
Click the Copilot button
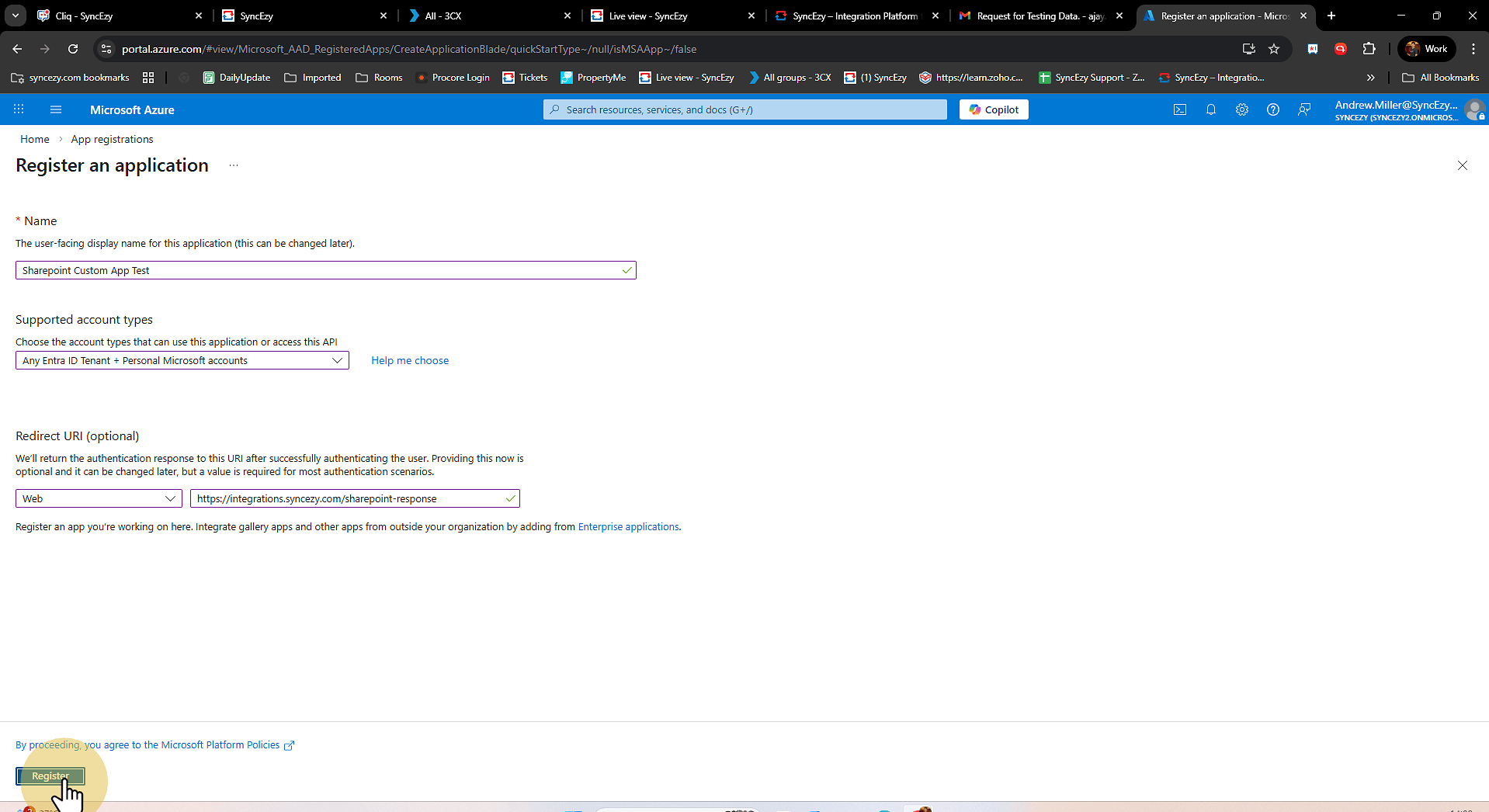993,109
